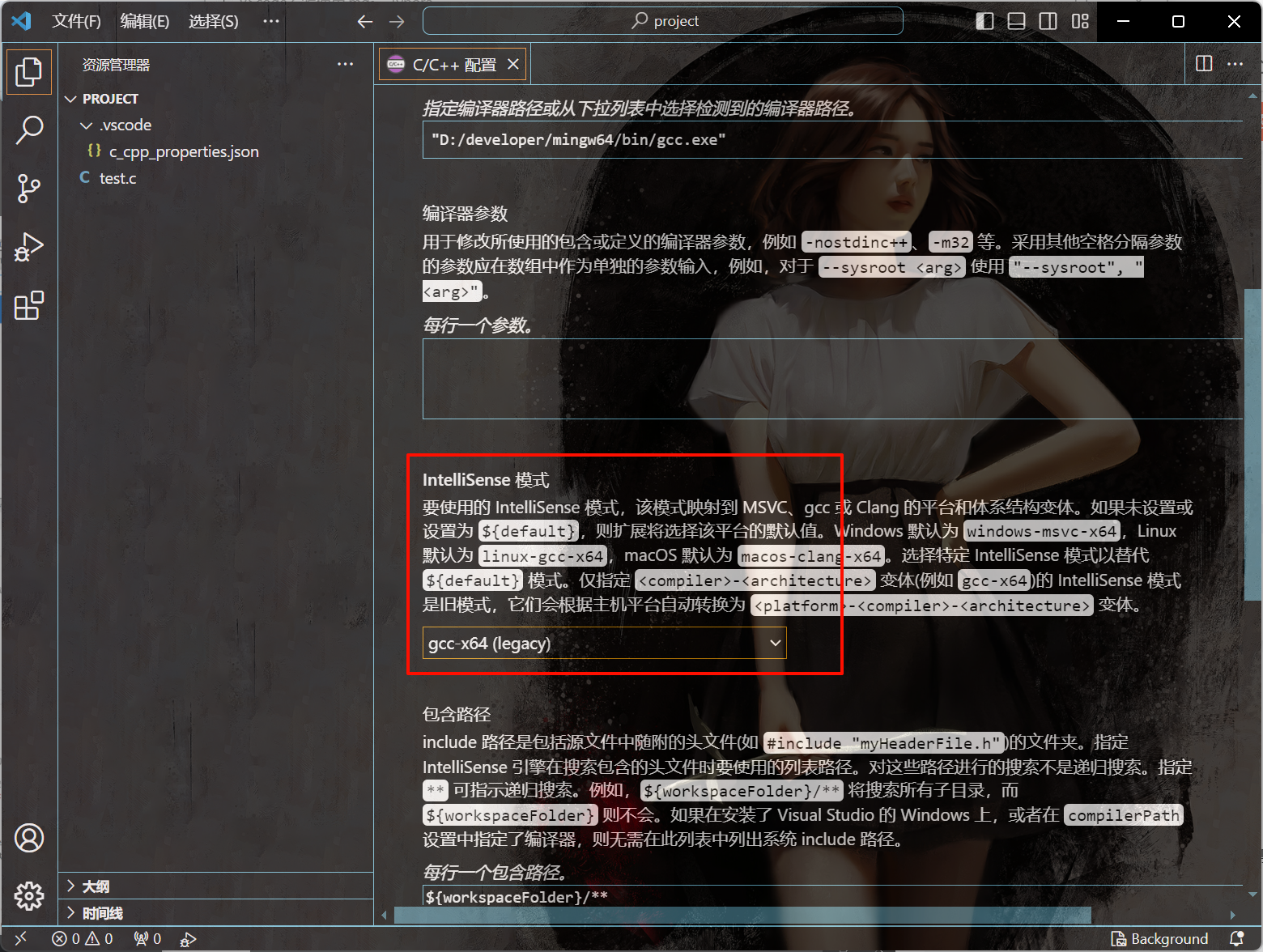
Task: Open the Search view in activity bar
Action: coord(29,130)
